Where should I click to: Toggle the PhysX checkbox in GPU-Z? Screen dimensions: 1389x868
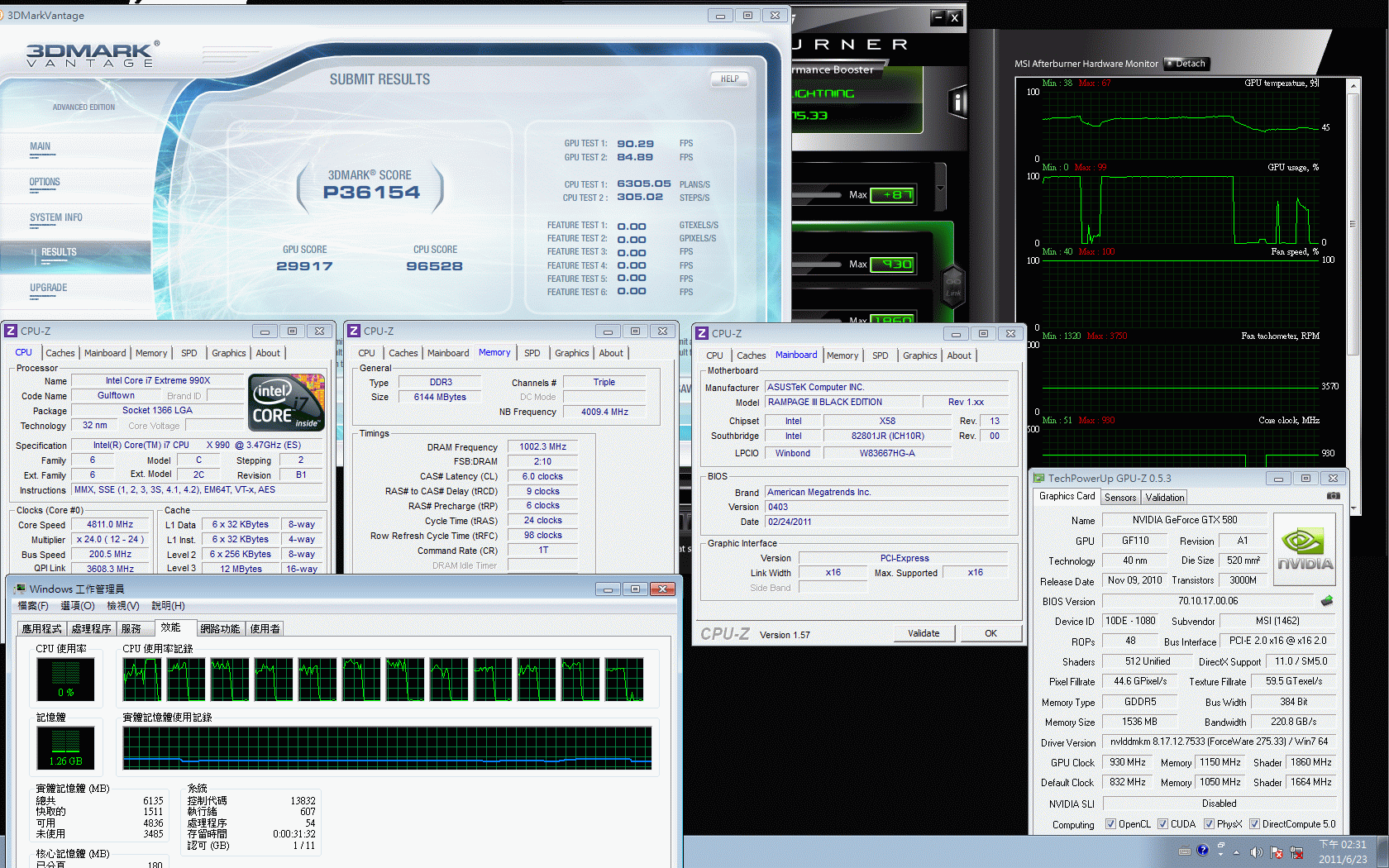point(1209,824)
